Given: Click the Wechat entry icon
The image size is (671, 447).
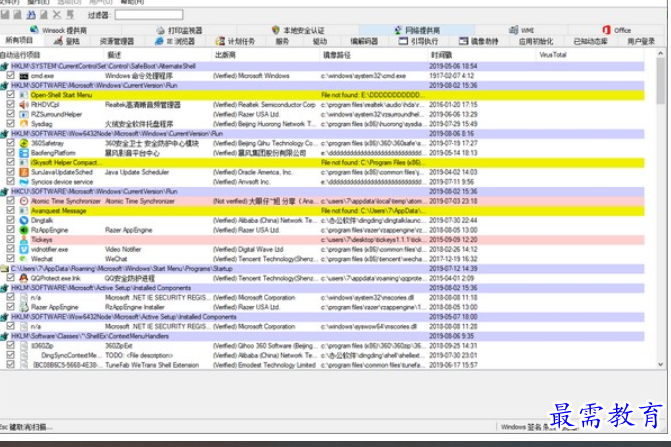Looking at the screenshot, I should tap(24, 259).
